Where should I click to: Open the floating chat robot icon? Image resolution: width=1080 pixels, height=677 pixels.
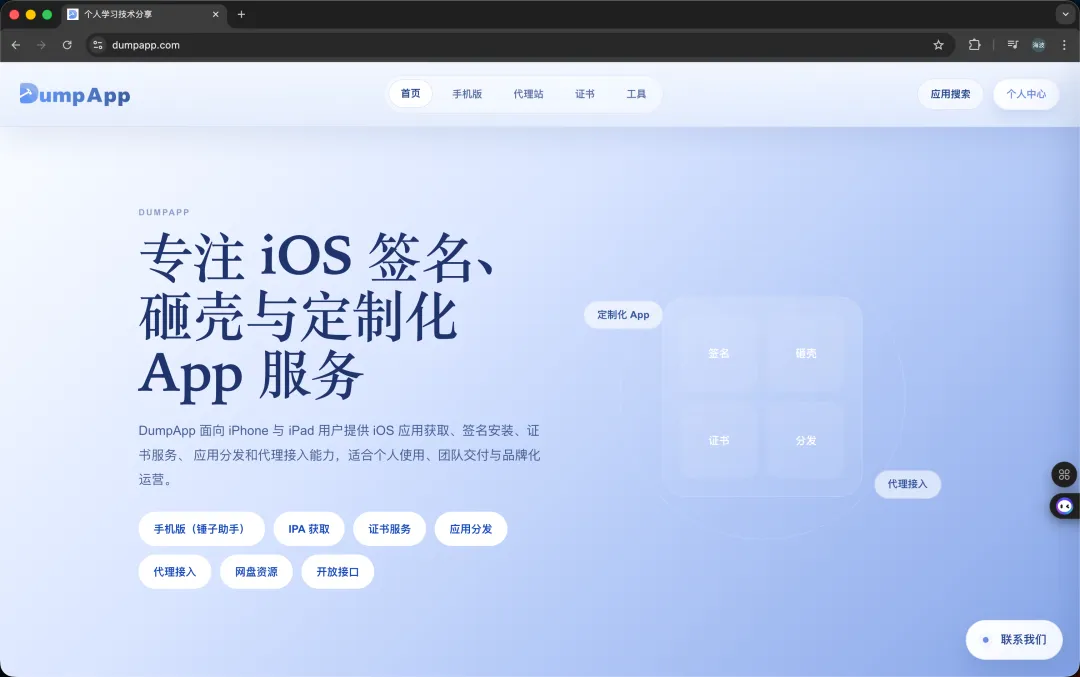click(x=1065, y=506)
